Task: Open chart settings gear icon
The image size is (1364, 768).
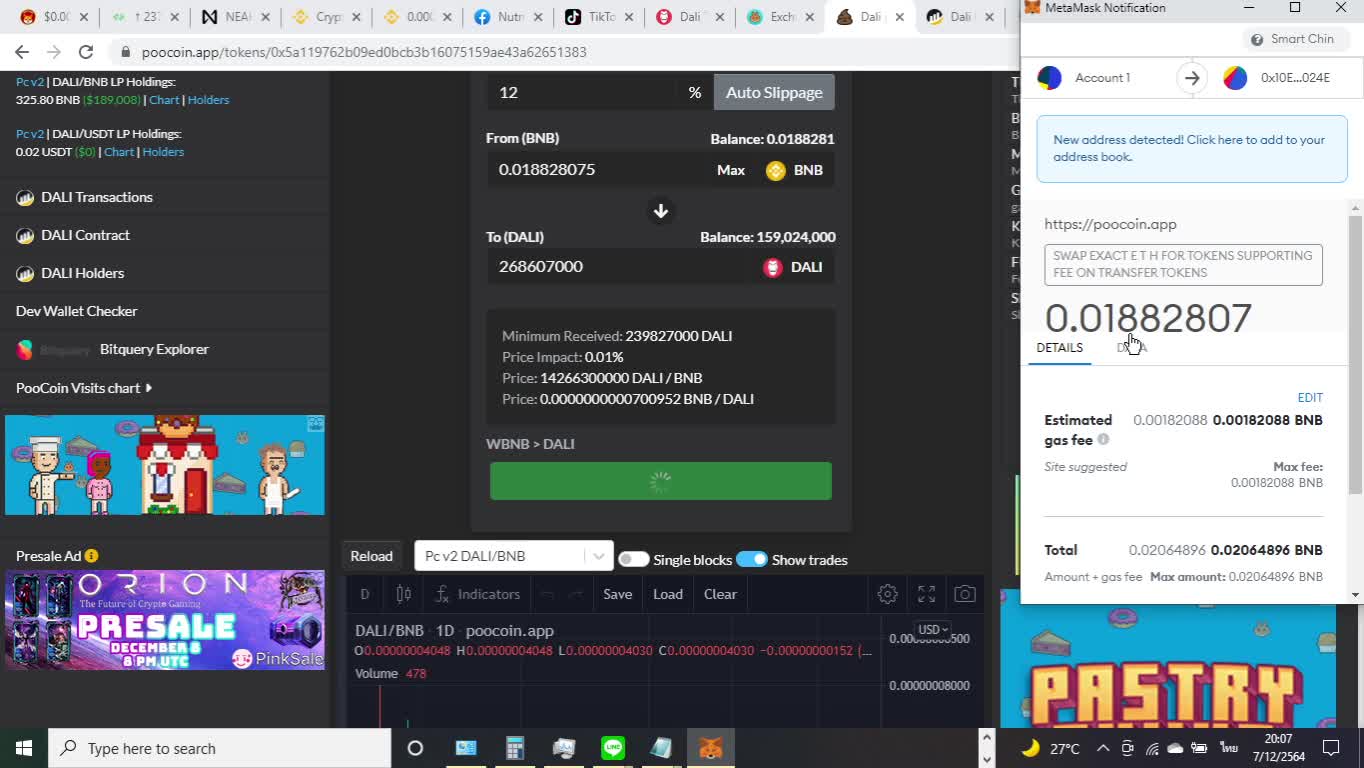Action: pyautogui.click(x=887, y=594)
